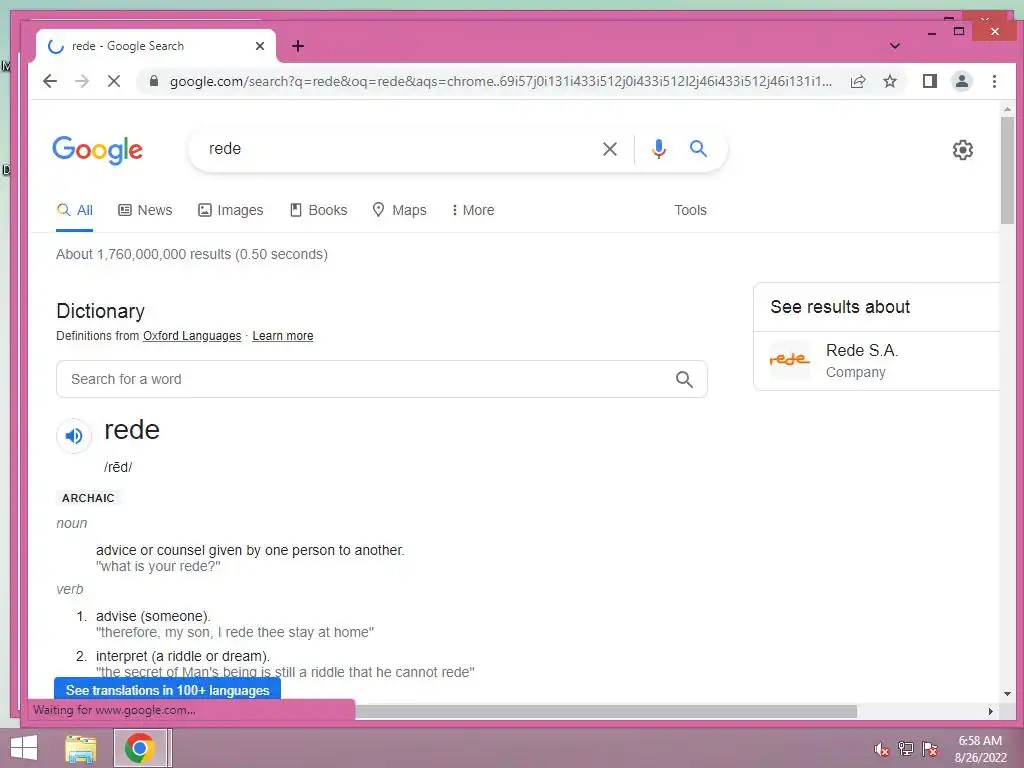This screenshot has width=1024, height=768.
Task: Open the taskbar clock showing 6:58 AM
Action: (980, 749)
